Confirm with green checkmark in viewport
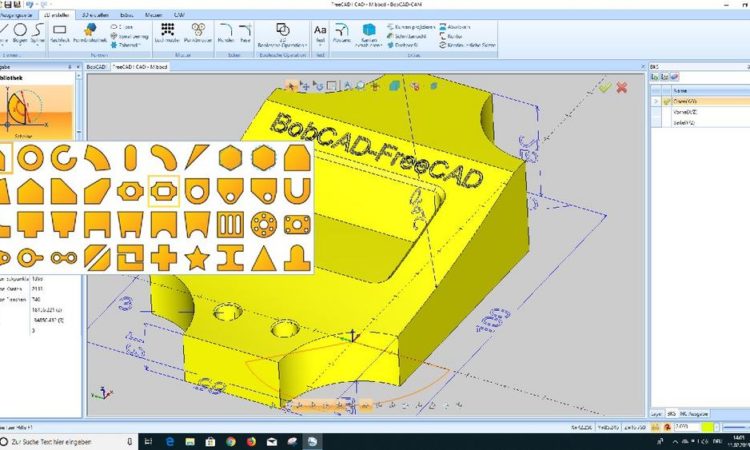 (x=605, y=88)
